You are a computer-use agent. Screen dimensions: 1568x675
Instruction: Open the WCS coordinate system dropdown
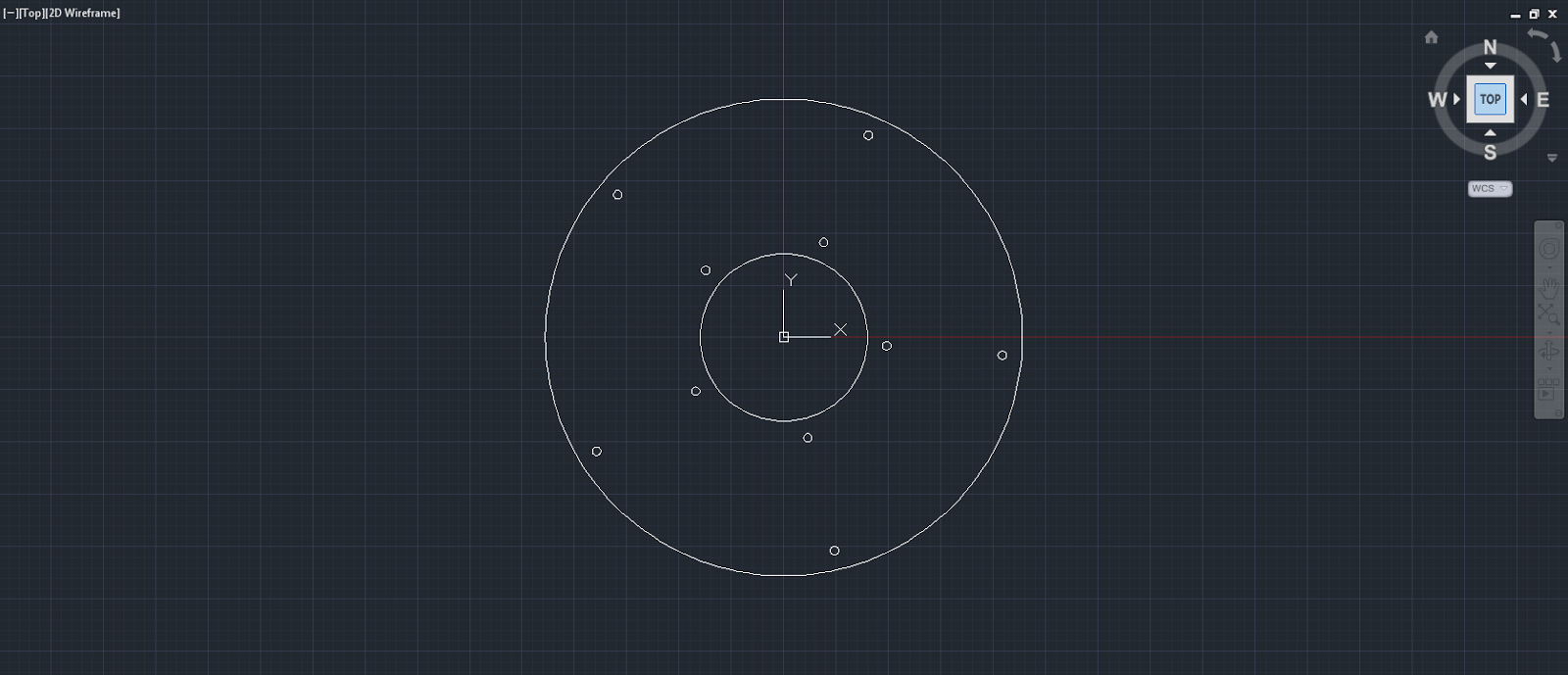(x=1490, y=188)
